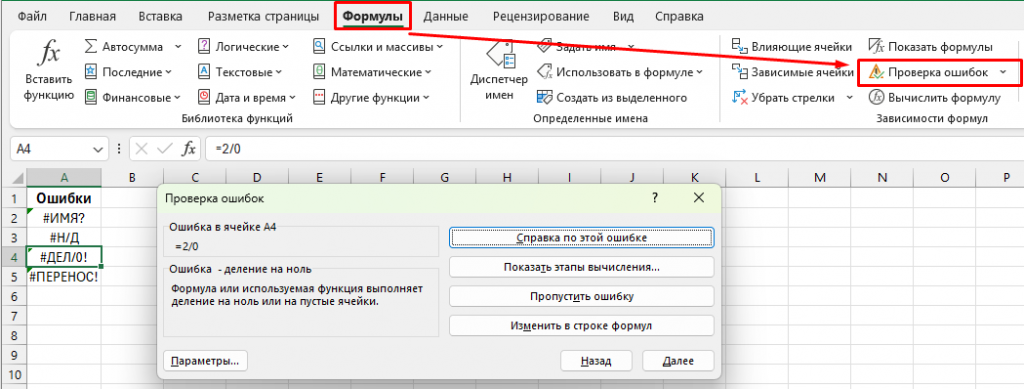Switch to the Справка tab

click(x=679, y=16)
